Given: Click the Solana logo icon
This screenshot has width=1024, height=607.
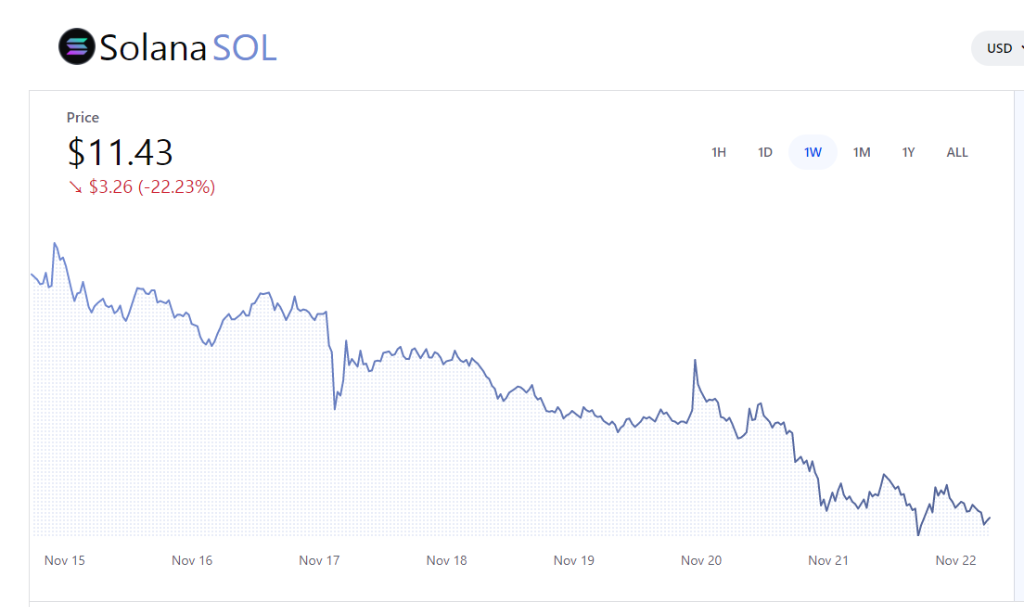Looking at the screenshot, I should point(76,47).
